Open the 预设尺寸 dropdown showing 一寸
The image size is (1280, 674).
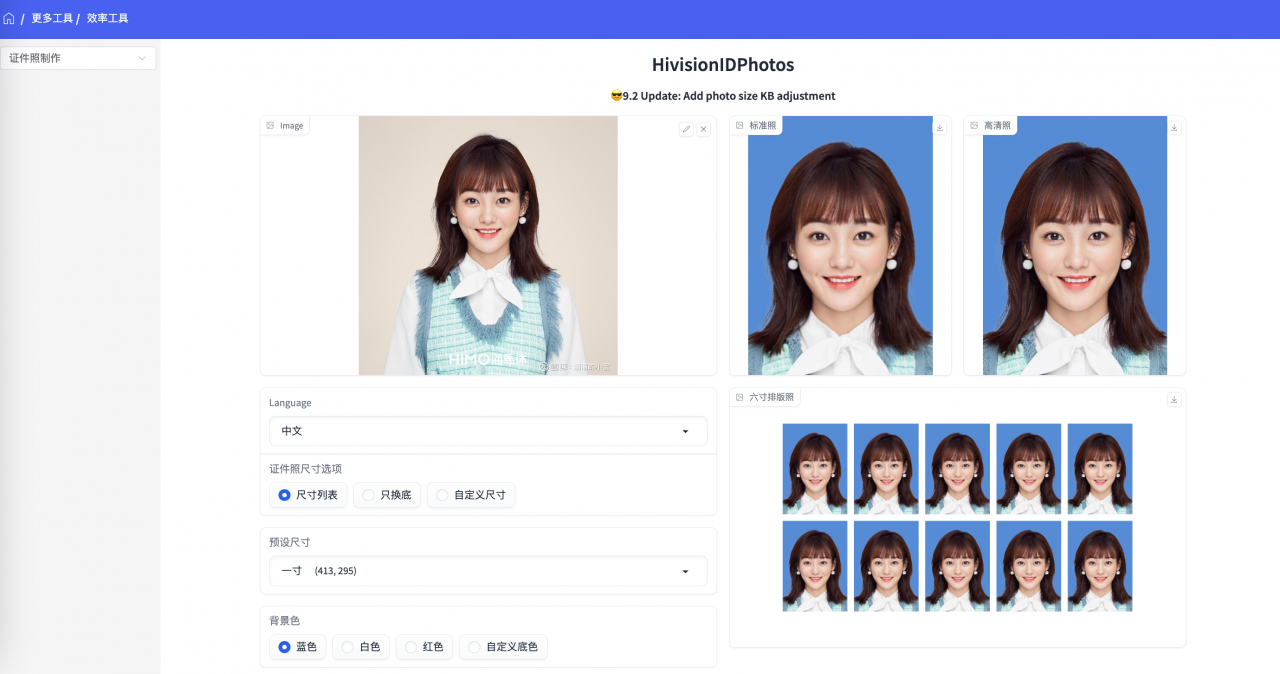pyautogui.click(x=488, y=571)
